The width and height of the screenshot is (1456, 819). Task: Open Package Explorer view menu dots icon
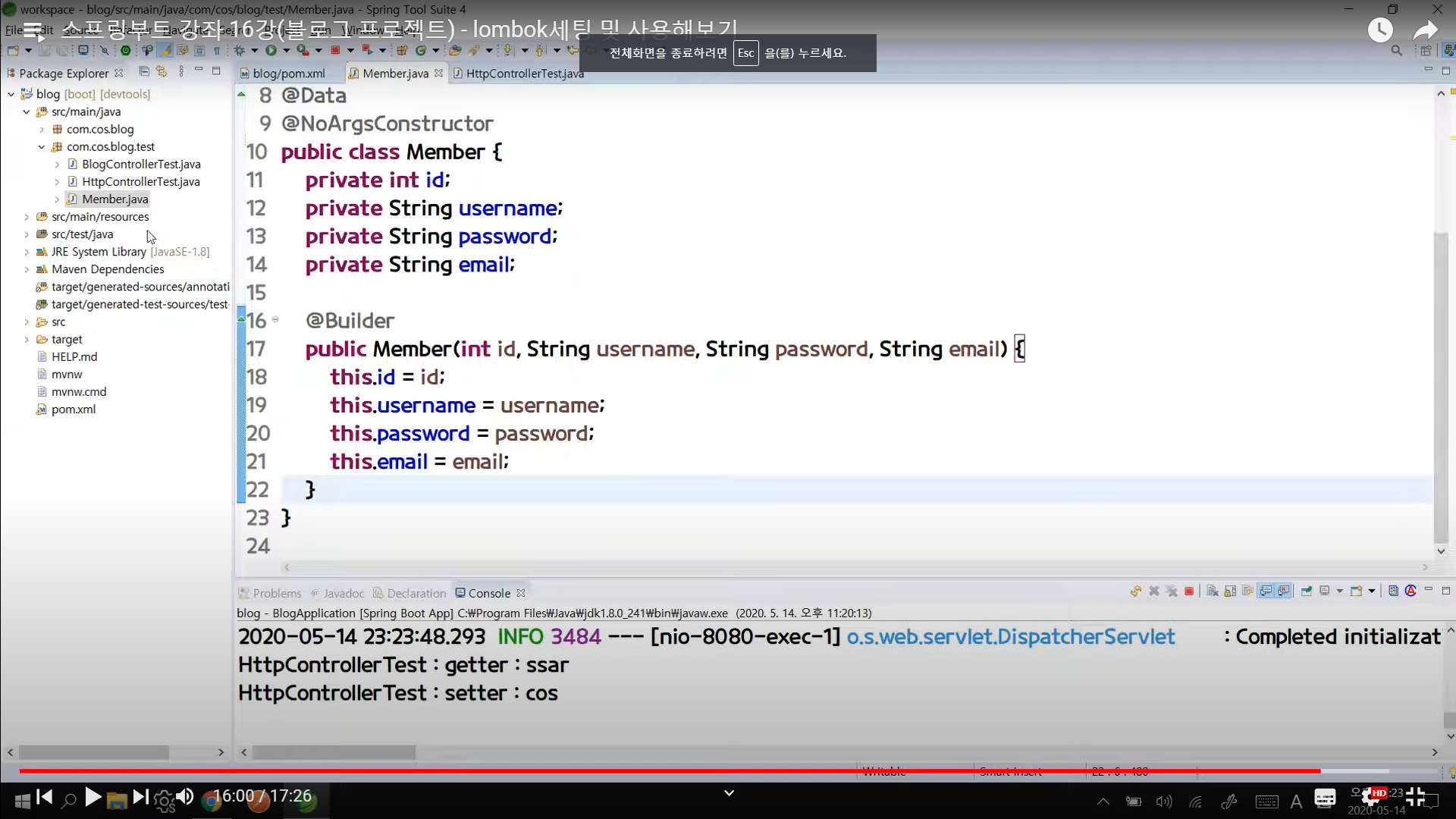coord(180,71)
